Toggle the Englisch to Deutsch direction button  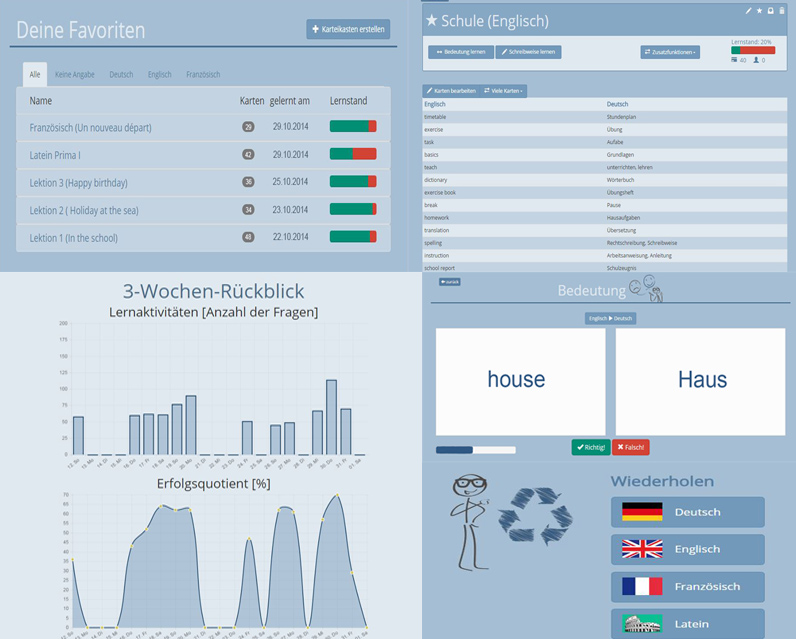coord(610,318)
